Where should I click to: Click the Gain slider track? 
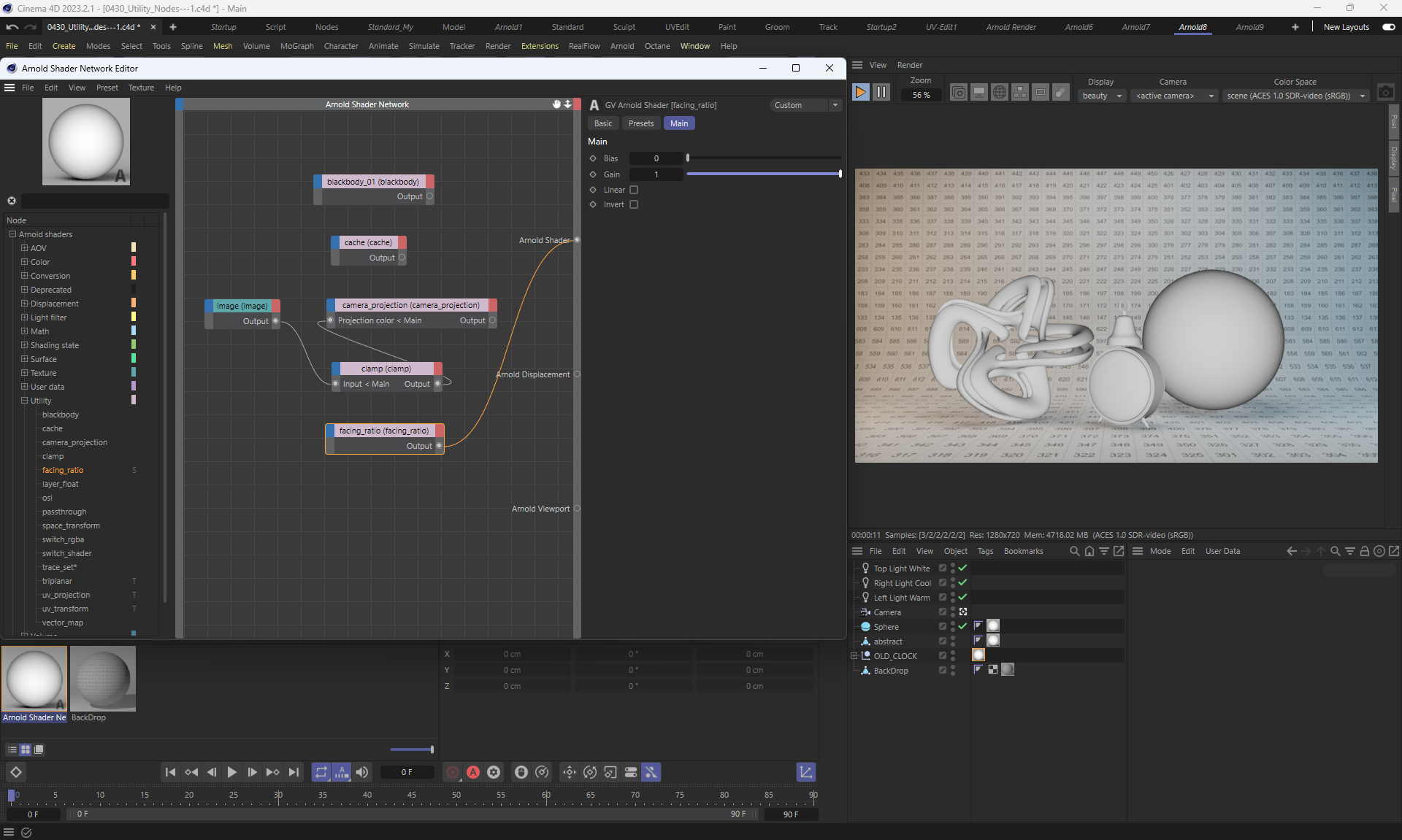763,174
